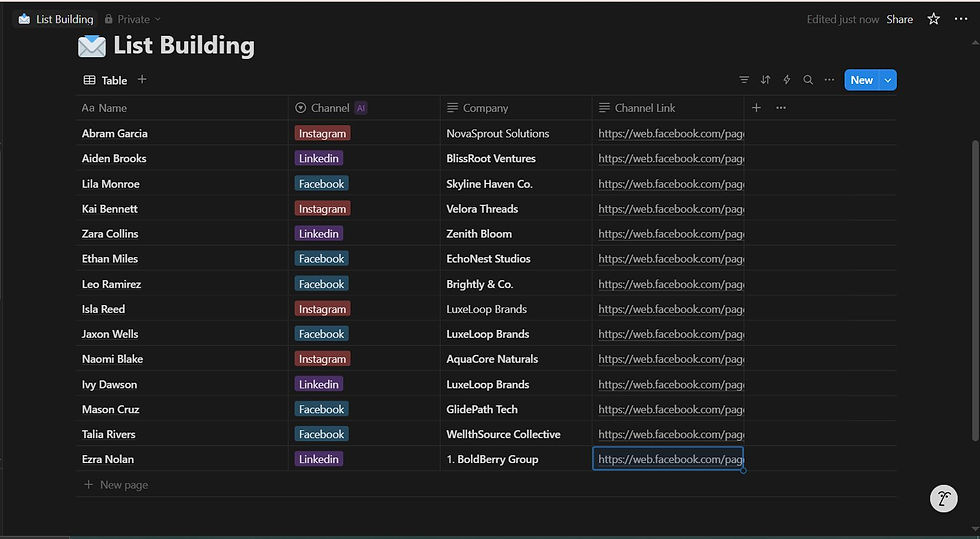
Task: Open Lila Monroe's Facebook channel tag
Action: [x=321, y=184]
